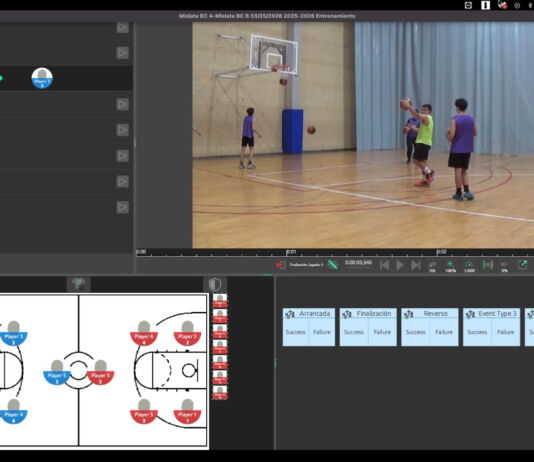Click the second red bench player thumbnail

pos(220,316)
